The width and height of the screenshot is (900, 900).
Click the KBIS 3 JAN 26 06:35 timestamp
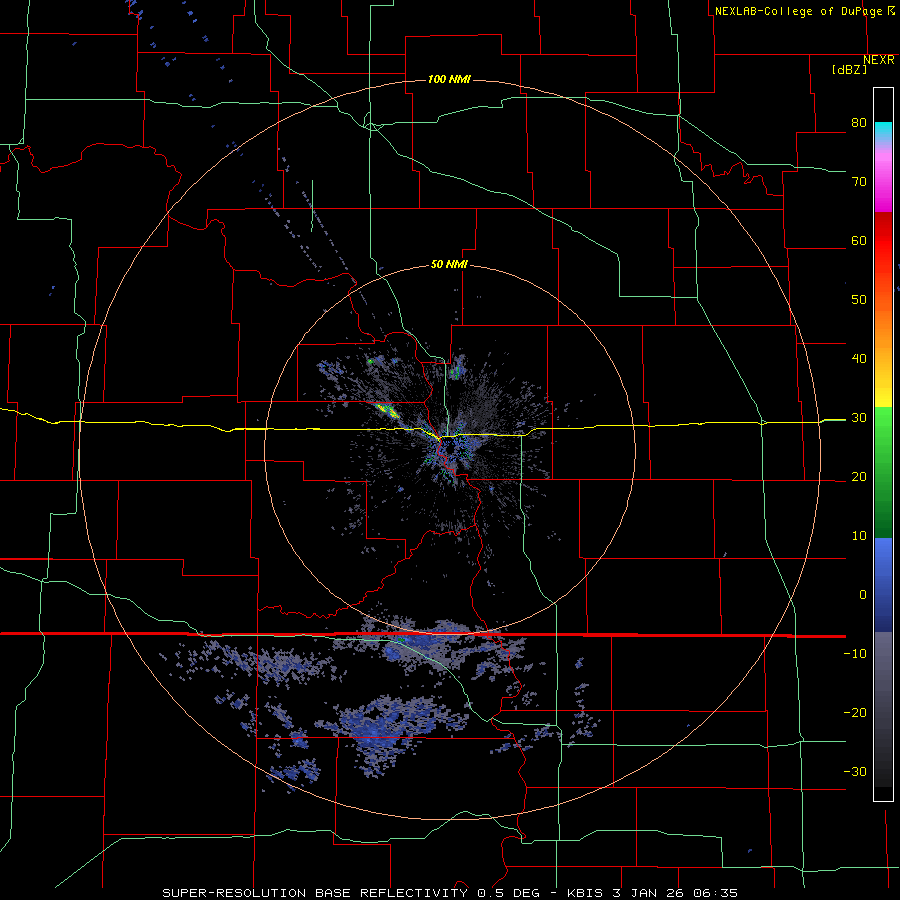[x=652, y=893]
